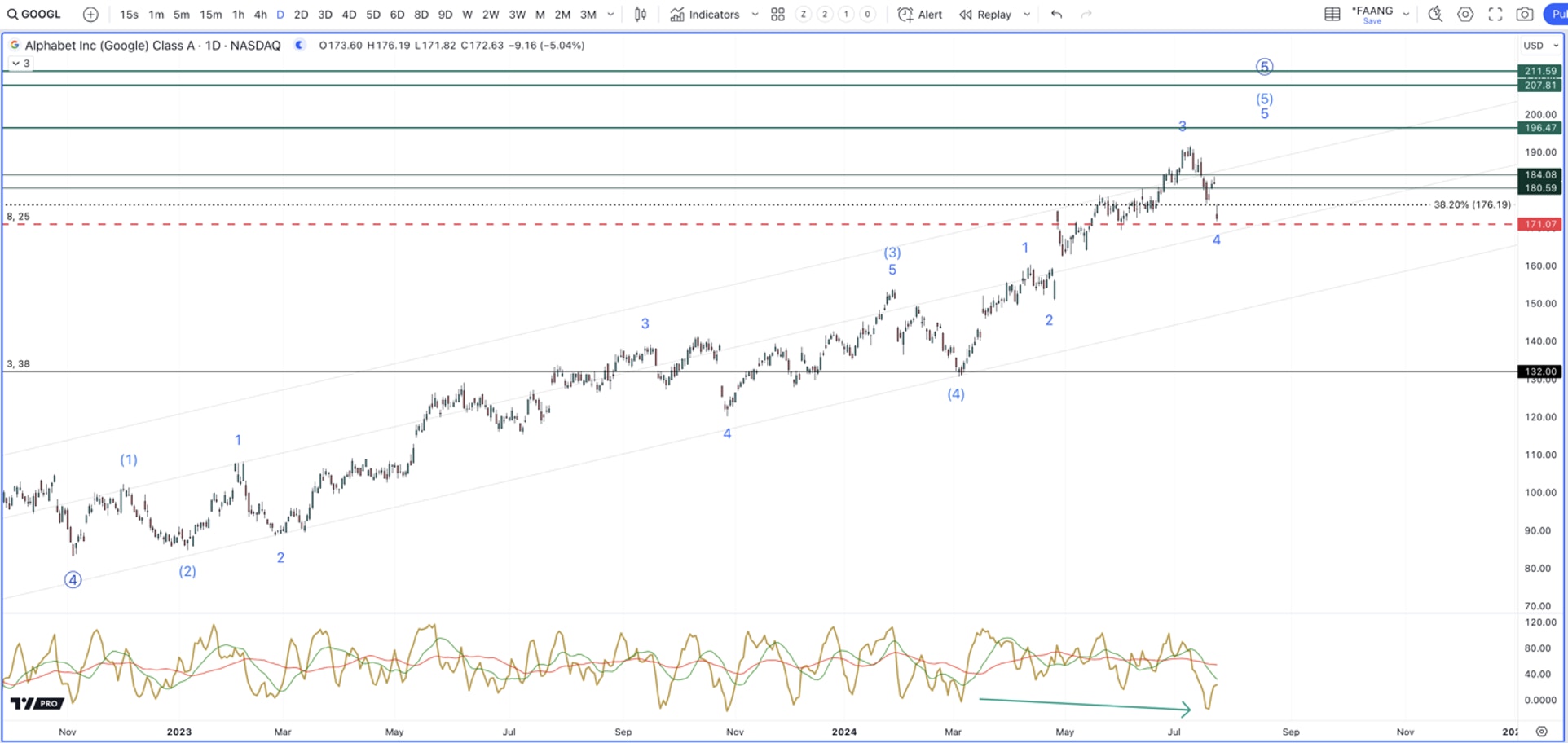Select the 38.20% (176.19) Fibonacci label
The height and width of the screenshot is (743, 1568).
(x=1472, y=204)
